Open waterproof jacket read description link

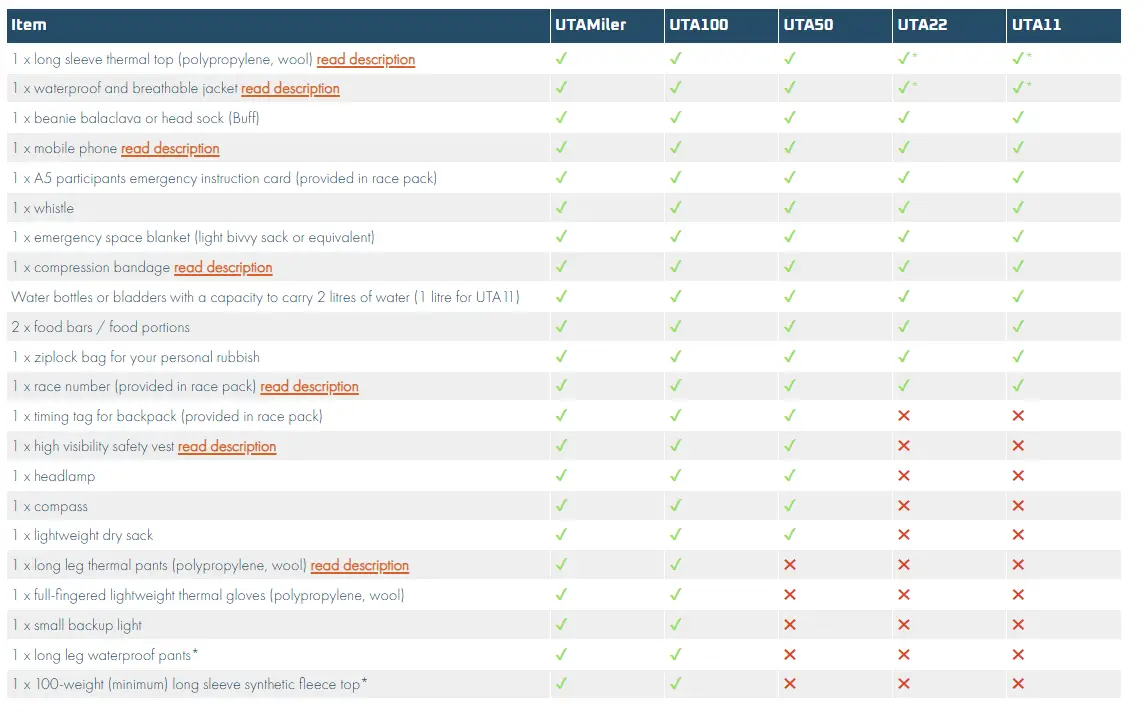(x=290, y=89)
